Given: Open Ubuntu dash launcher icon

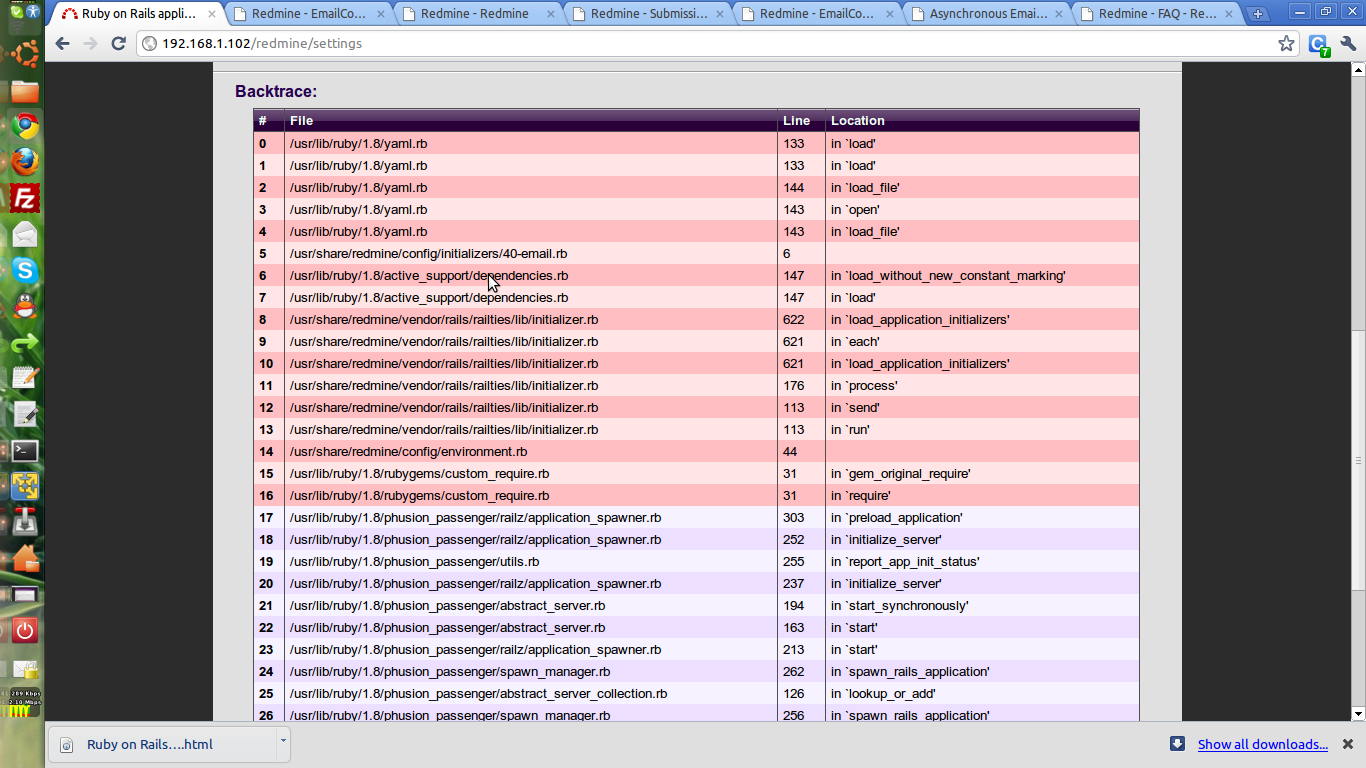Looking at the screenshot, I should click(25, 52).
